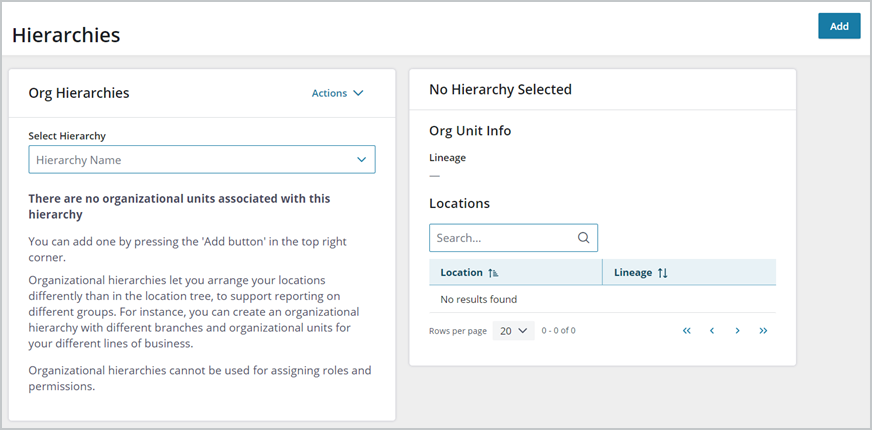Go to the next page arrow
The width and height of the screenshot is (872, 430).
[x=737, y=331]
